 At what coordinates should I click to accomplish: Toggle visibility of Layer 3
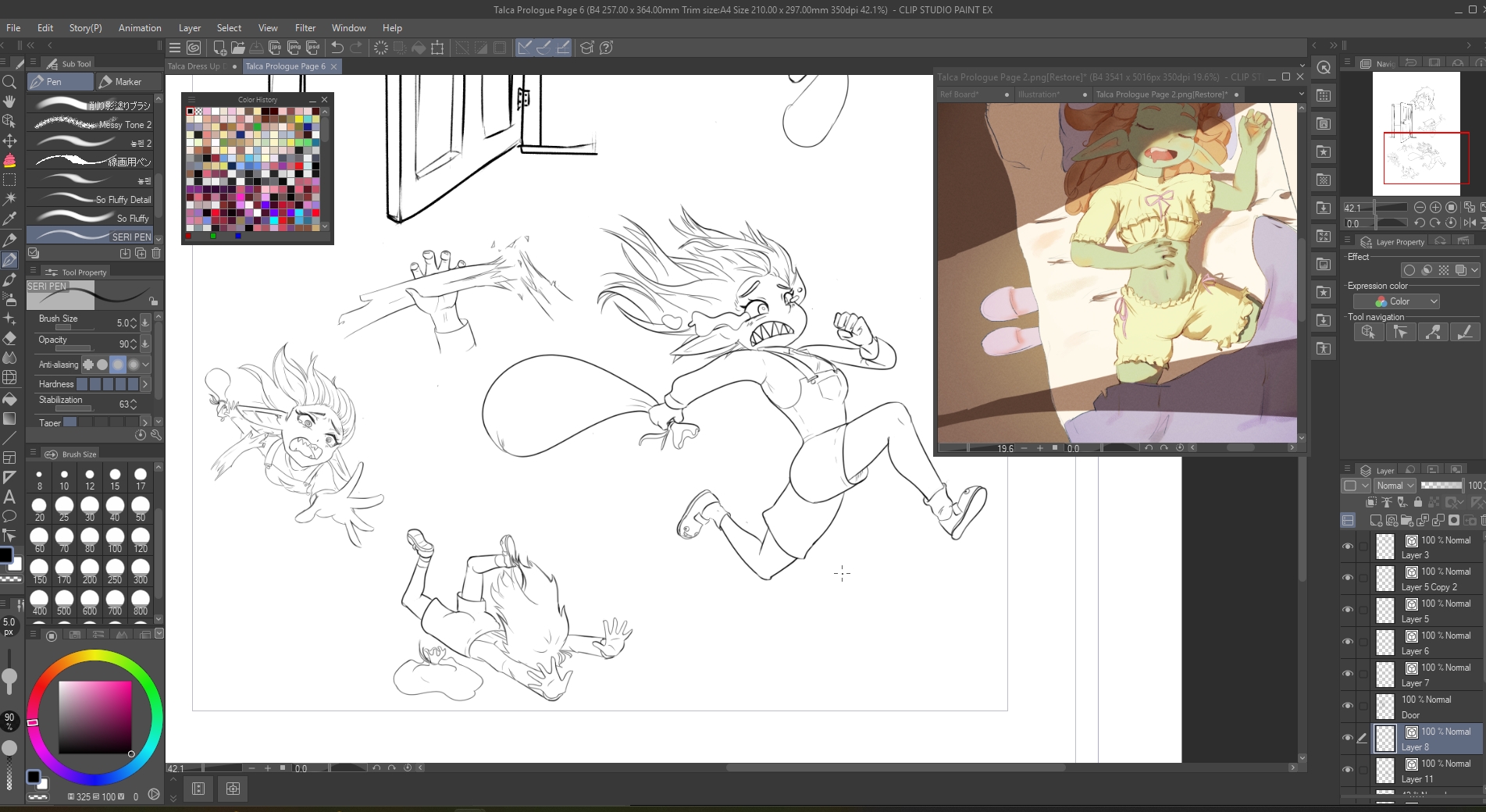(x=1348, y=547)
